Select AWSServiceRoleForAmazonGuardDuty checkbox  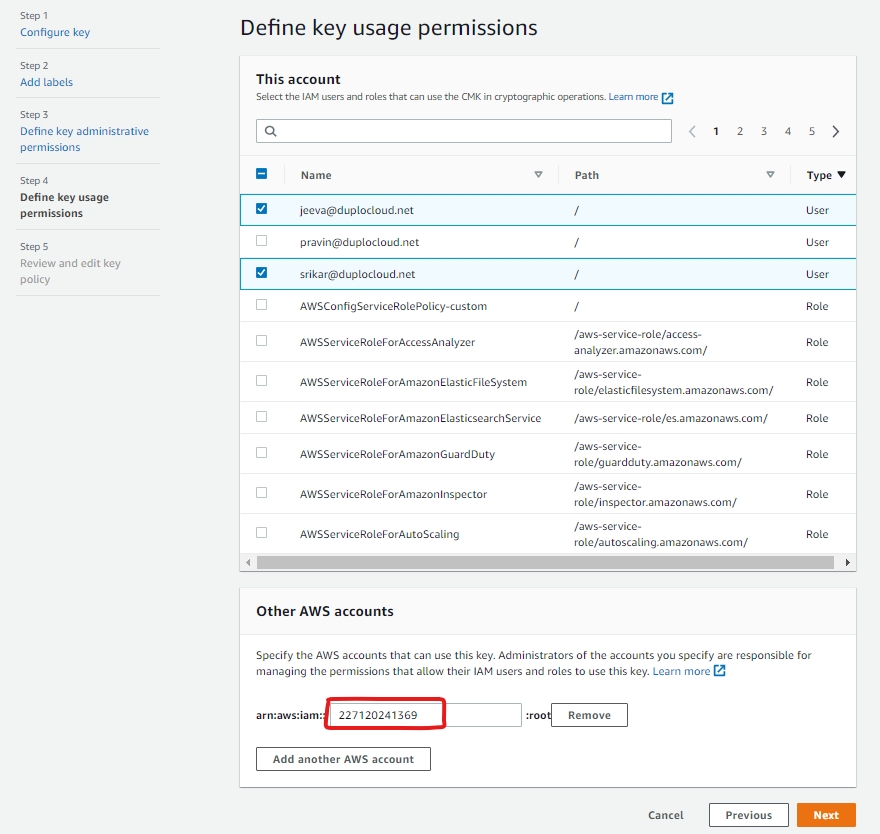pyautogui.click(x=262, y=453)
